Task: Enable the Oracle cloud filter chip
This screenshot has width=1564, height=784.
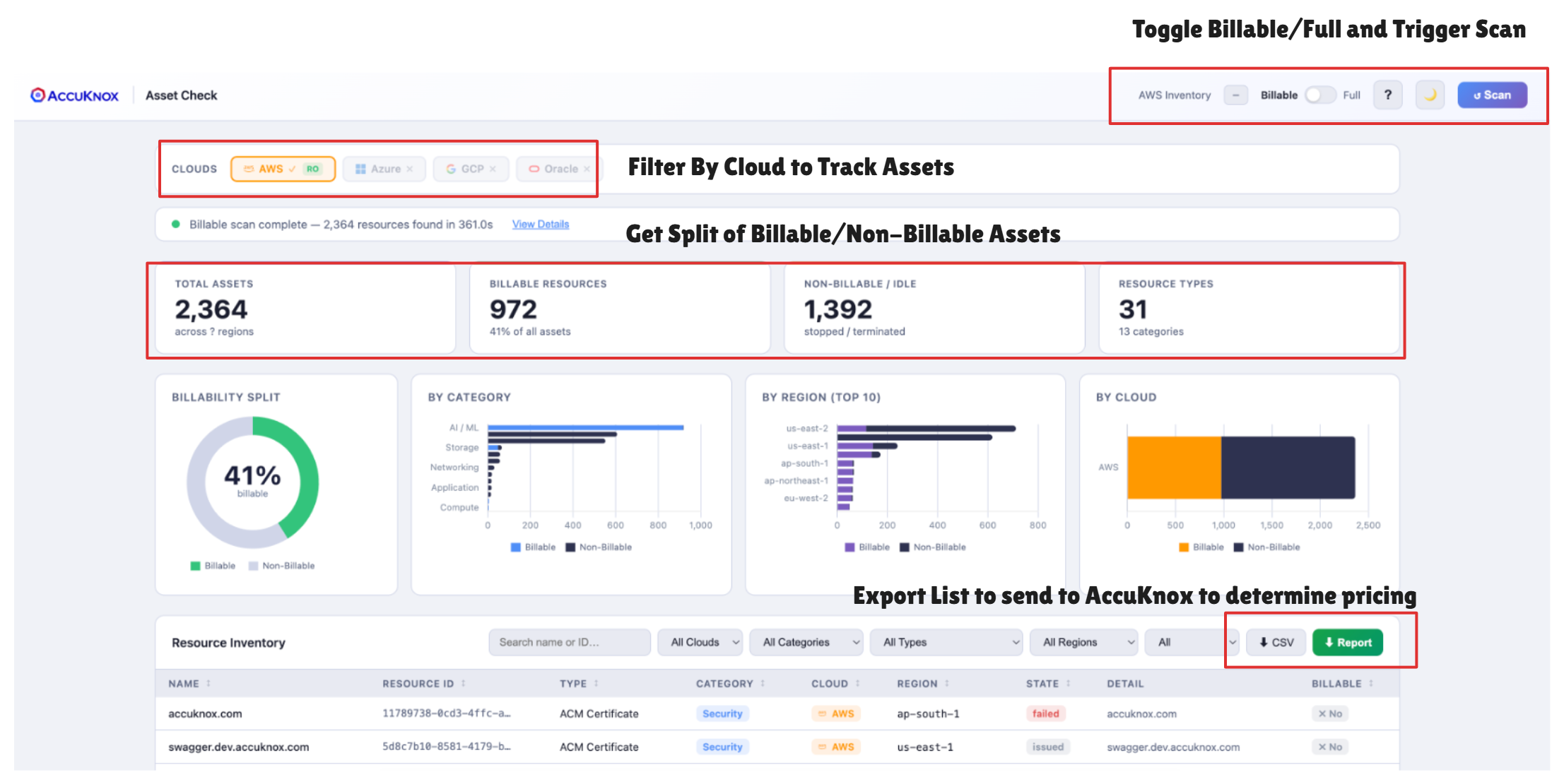Action: tap(559, 169)
